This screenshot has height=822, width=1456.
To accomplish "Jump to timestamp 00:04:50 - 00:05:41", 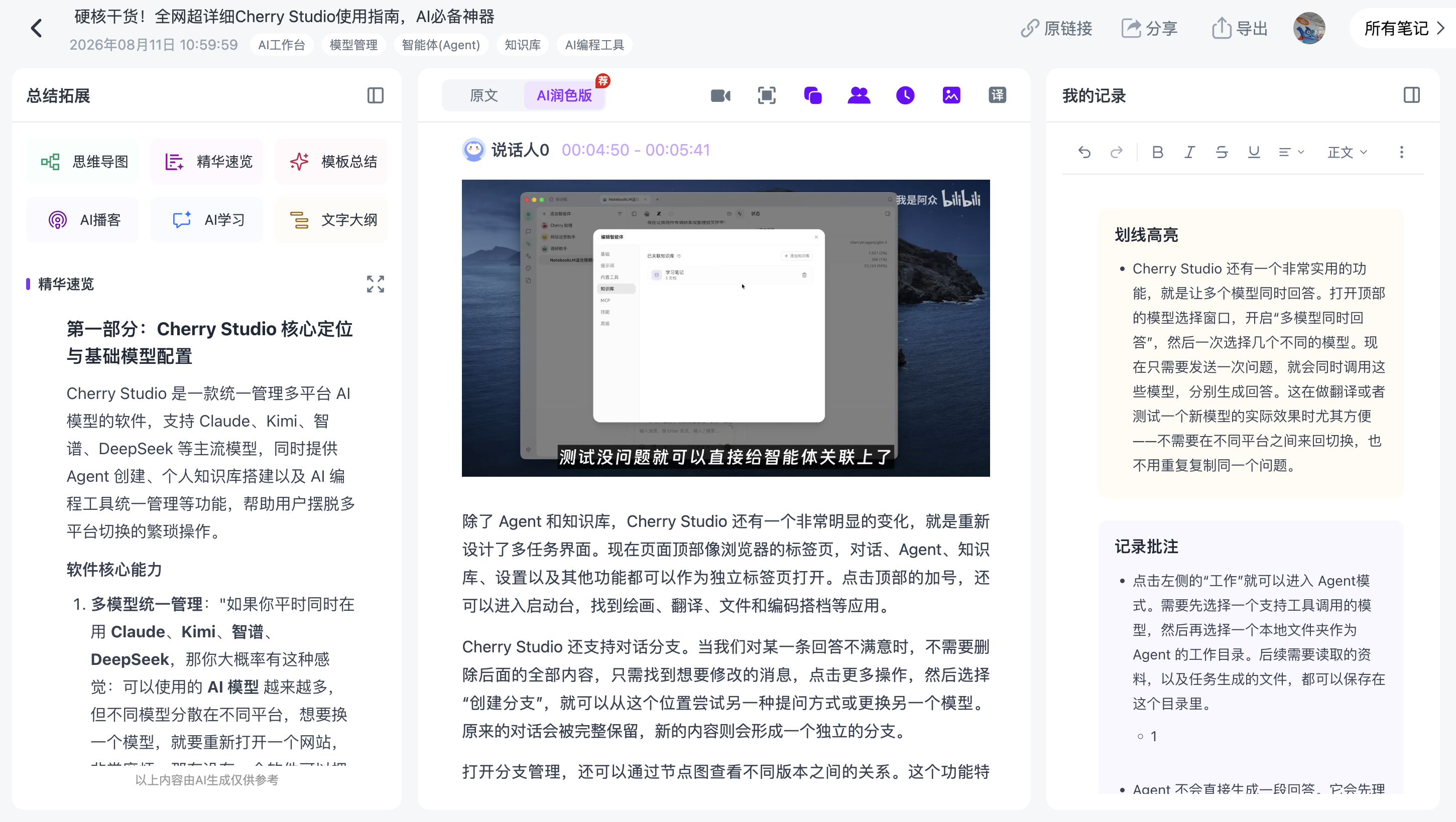I will (636, 150).
